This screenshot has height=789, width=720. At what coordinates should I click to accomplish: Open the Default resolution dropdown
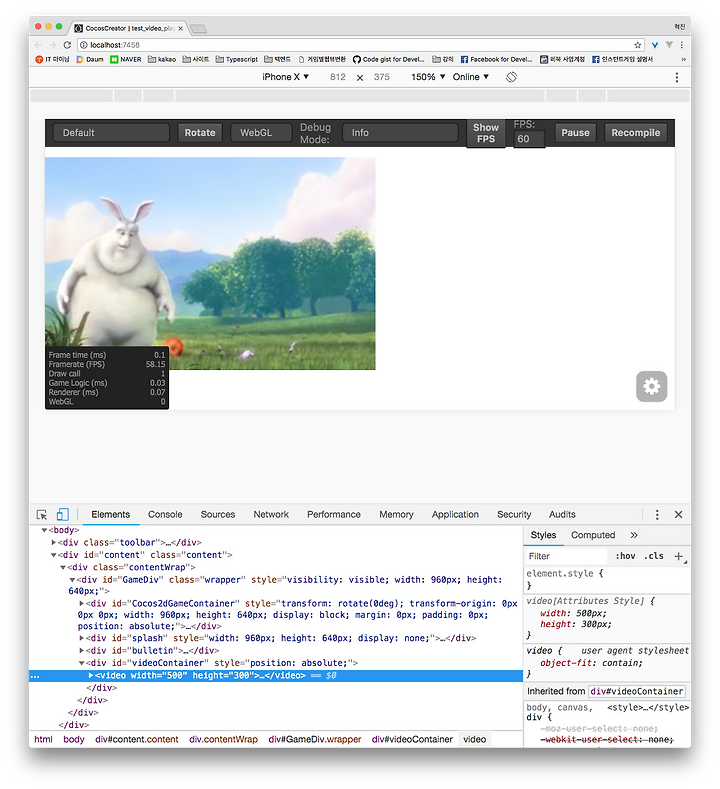111,133
